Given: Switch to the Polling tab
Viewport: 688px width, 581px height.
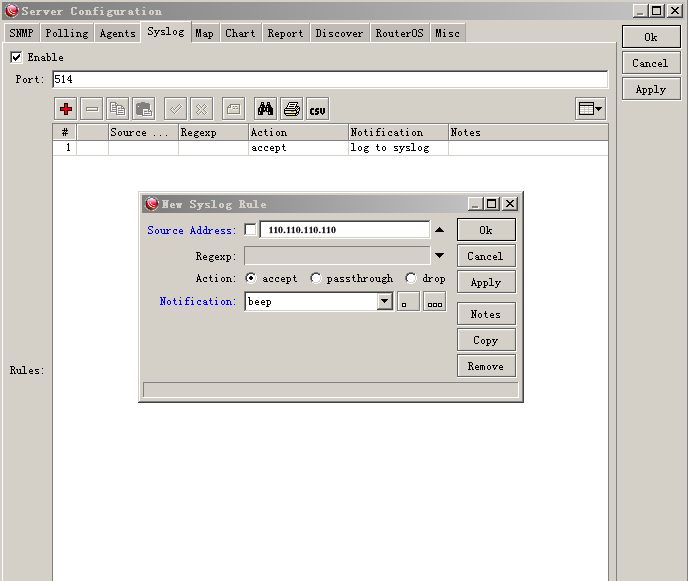Looking at the screenshot, I should 67,33.
